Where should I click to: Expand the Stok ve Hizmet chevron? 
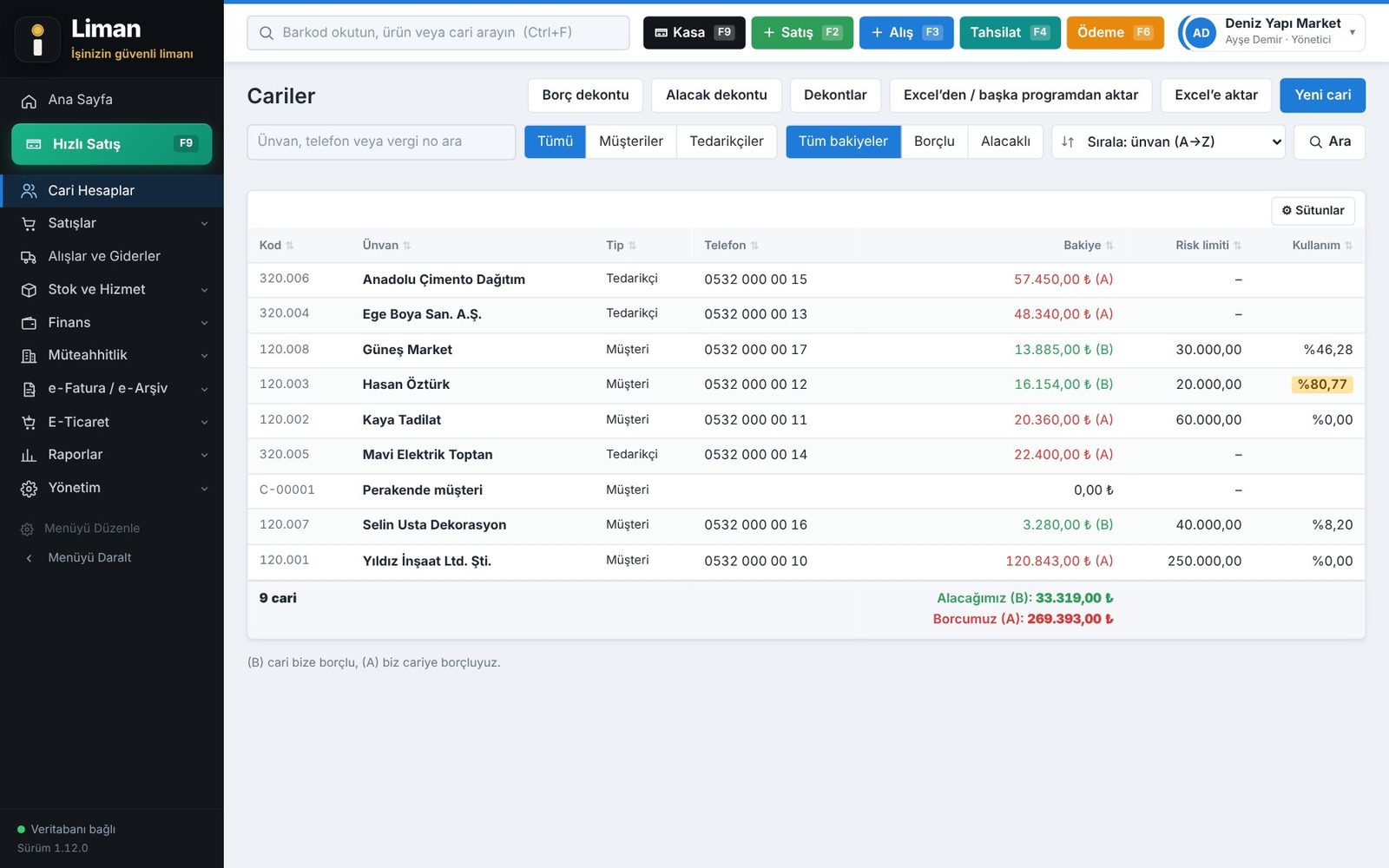(x=205, y=290)
